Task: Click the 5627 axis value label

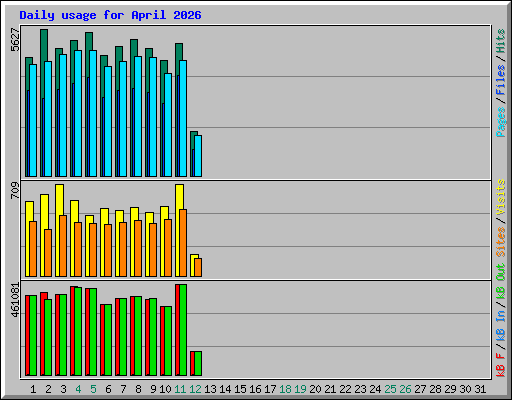Action: coord(15,40)
